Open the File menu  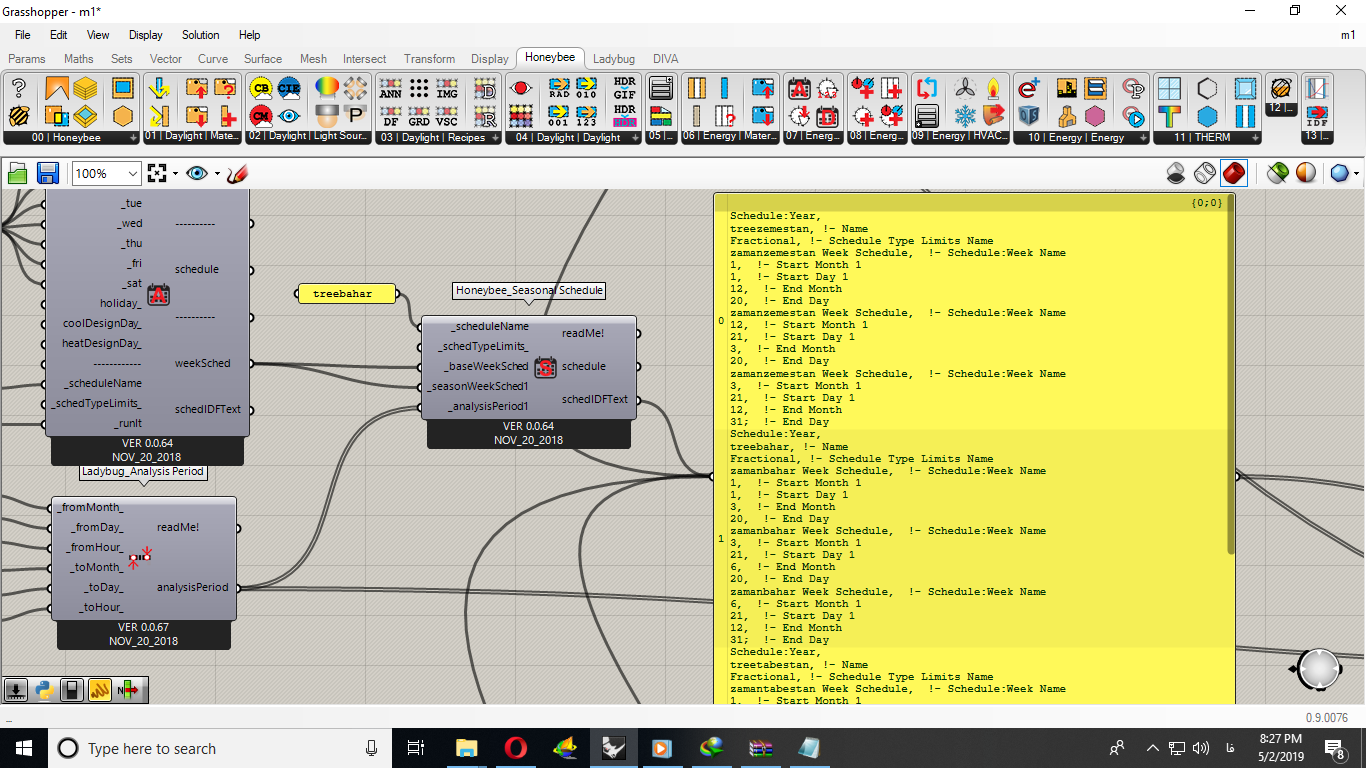pos(22,35)
